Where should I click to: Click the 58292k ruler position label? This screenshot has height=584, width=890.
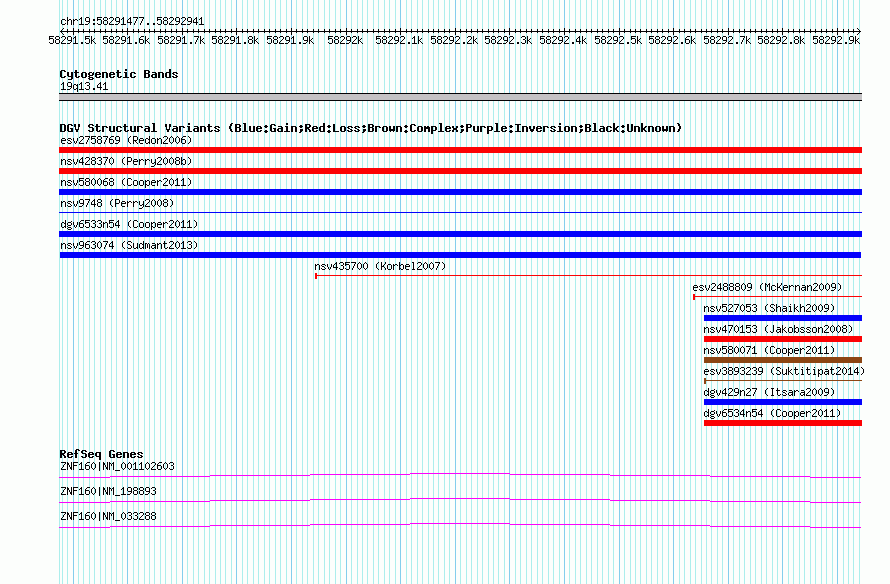coord(345,40)
